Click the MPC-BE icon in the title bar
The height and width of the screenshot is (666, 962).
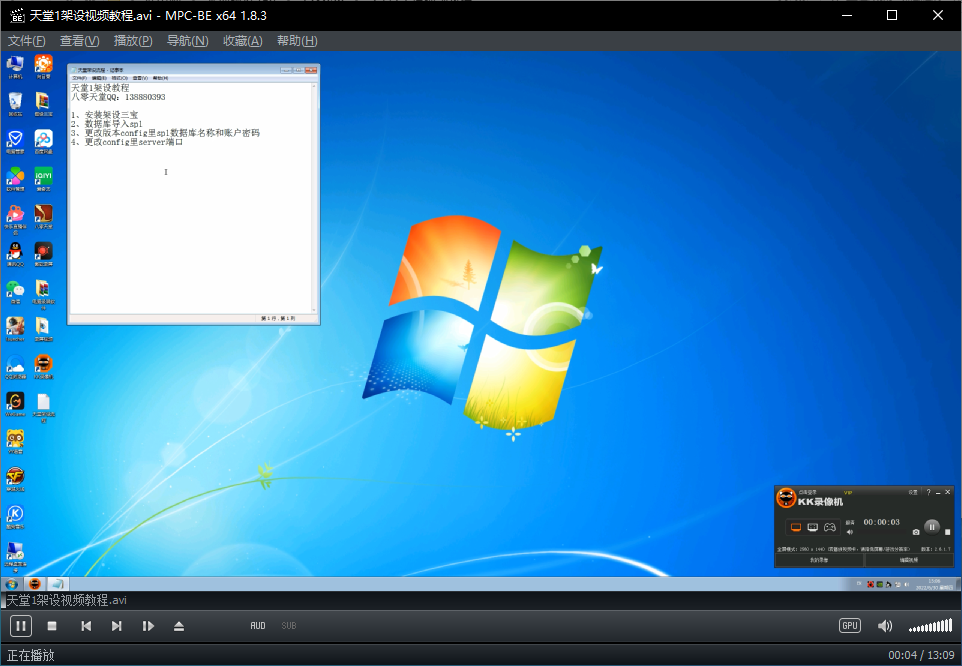pyautogui.click(x=17, y=15)
